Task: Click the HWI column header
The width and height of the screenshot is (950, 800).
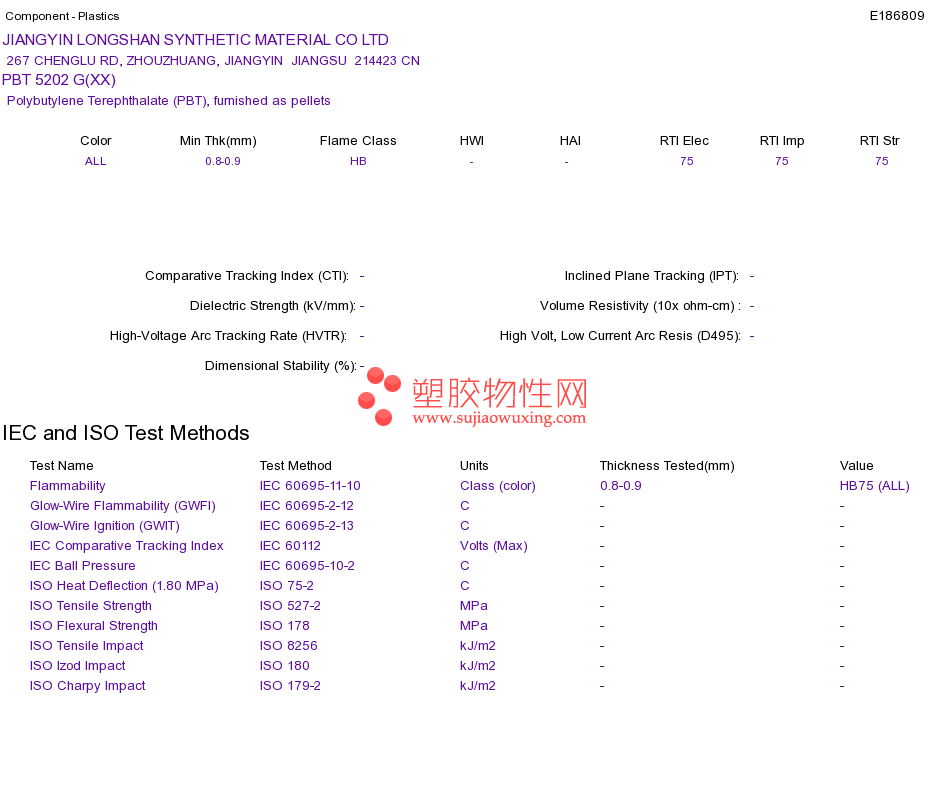Action: coord(472,141)
